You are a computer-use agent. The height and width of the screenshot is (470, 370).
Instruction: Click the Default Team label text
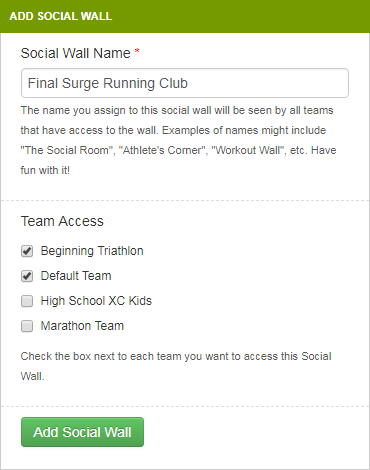click(x=76, y=276)
